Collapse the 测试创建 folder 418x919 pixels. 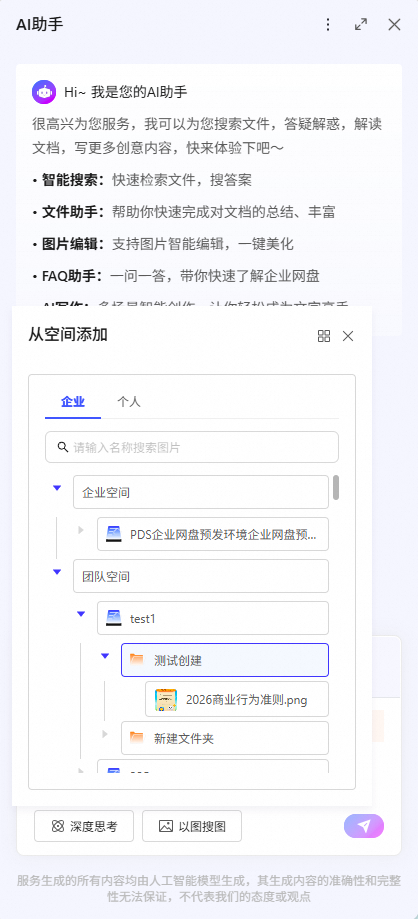point(105,656)
